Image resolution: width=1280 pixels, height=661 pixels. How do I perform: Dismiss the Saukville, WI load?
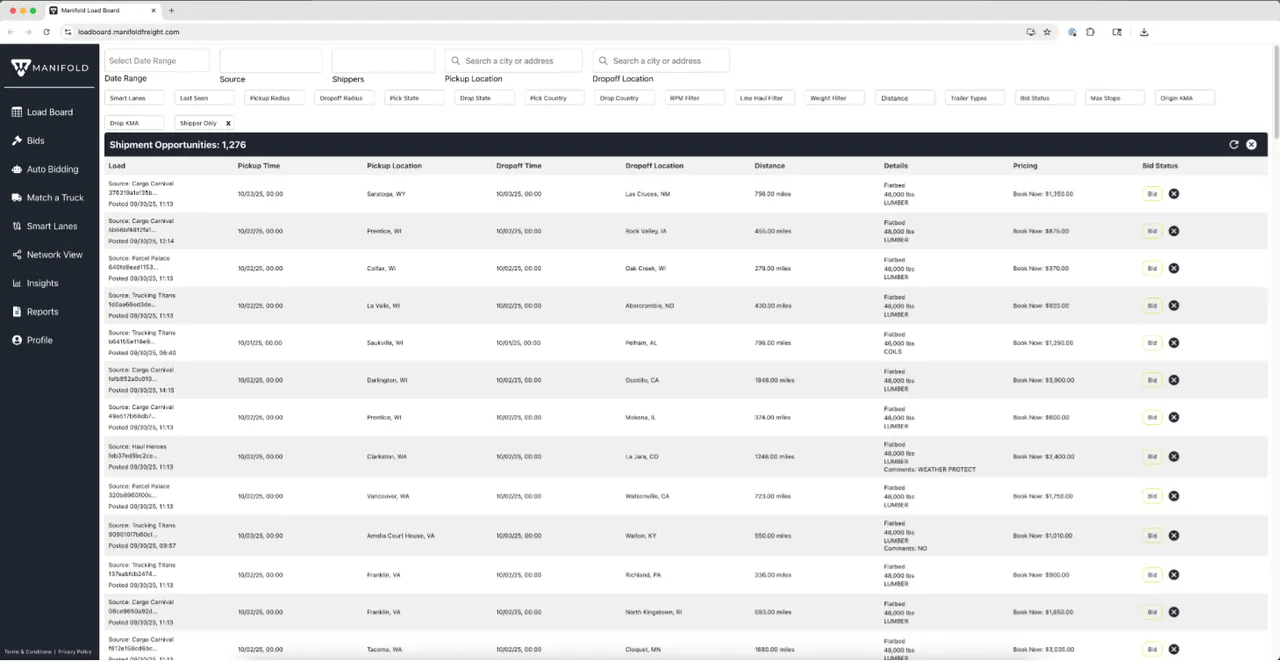(x=1174, y=343)
